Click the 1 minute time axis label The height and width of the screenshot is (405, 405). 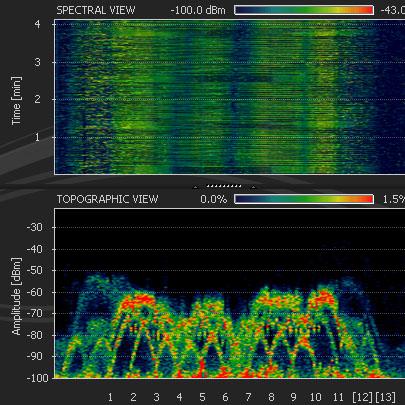[37, 137]
